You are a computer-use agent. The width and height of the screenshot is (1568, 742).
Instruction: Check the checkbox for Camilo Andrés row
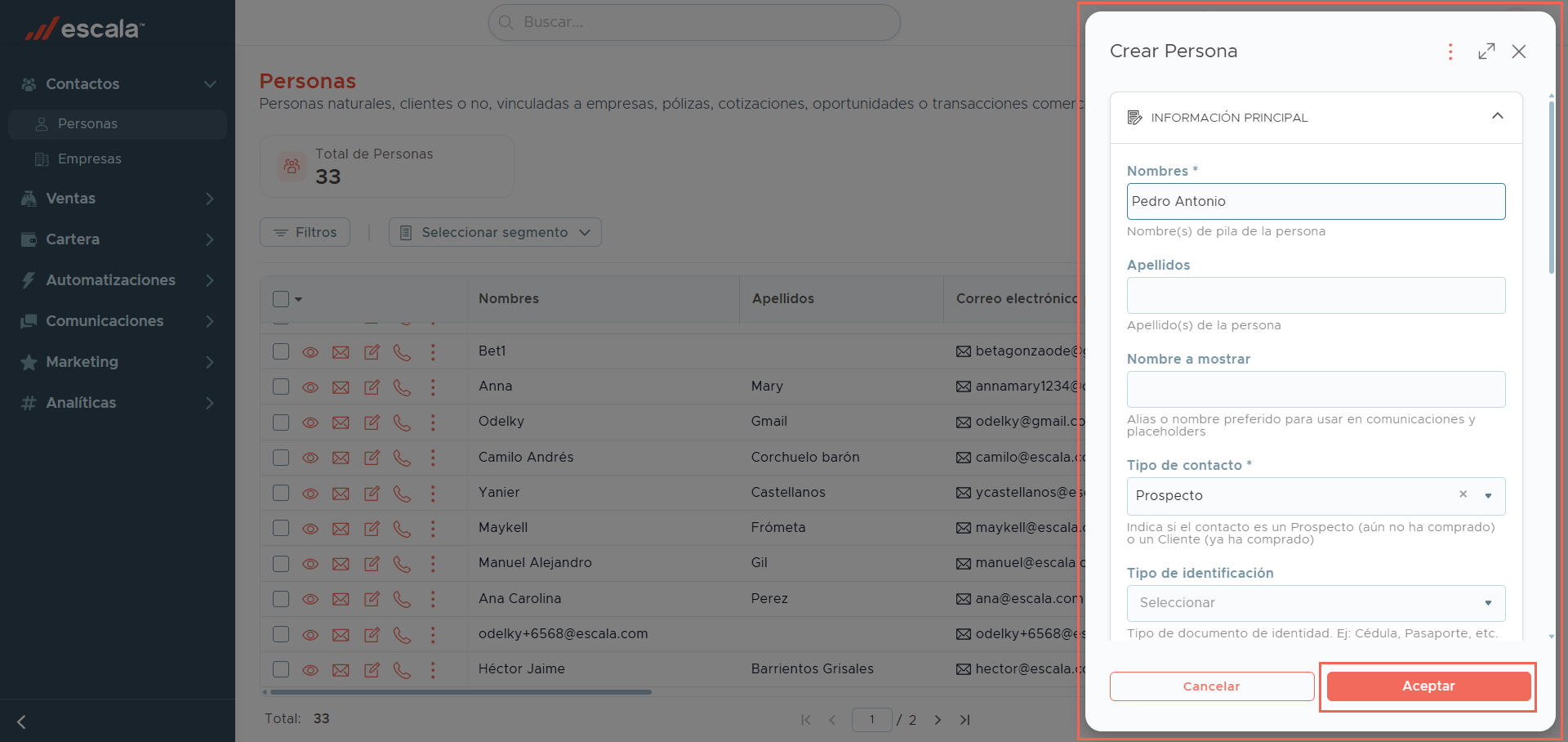[281, 457]
